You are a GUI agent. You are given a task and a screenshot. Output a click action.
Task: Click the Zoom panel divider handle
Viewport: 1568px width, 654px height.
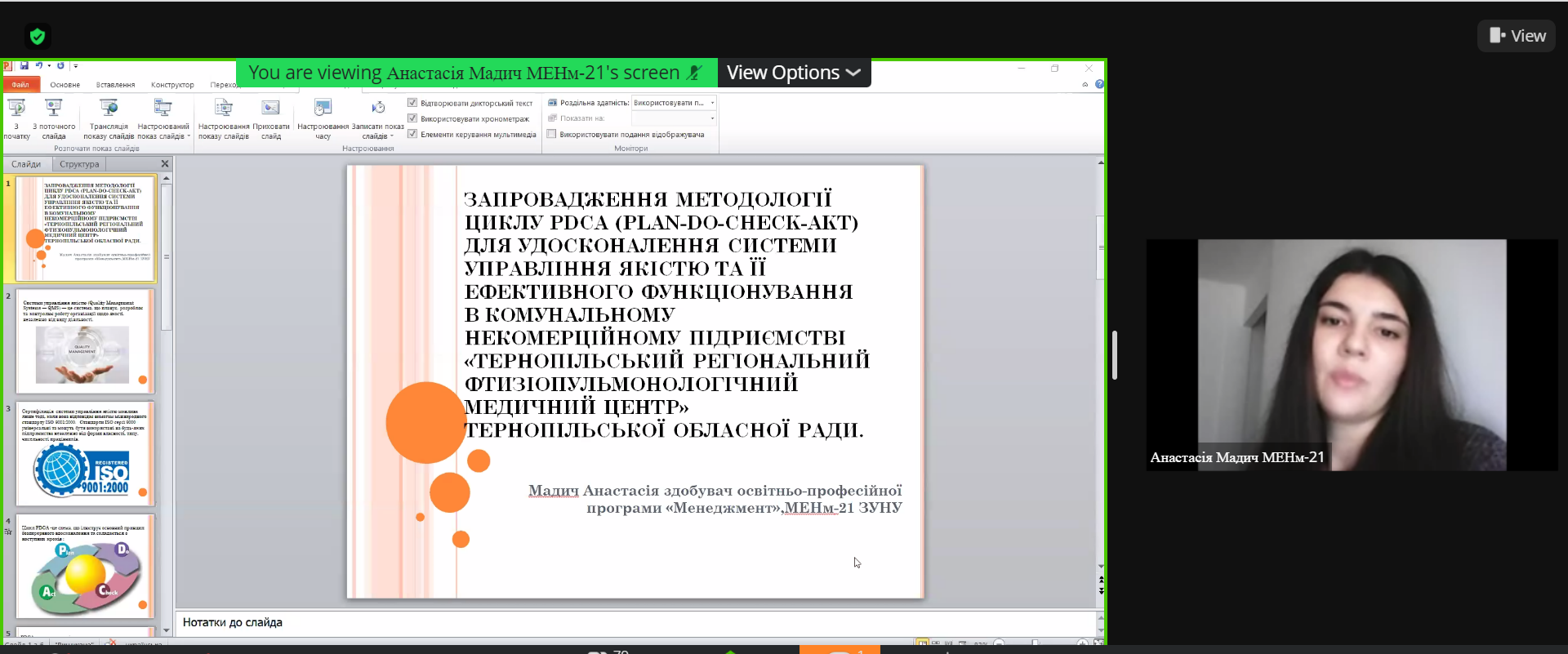click(x=1115, y=355)
